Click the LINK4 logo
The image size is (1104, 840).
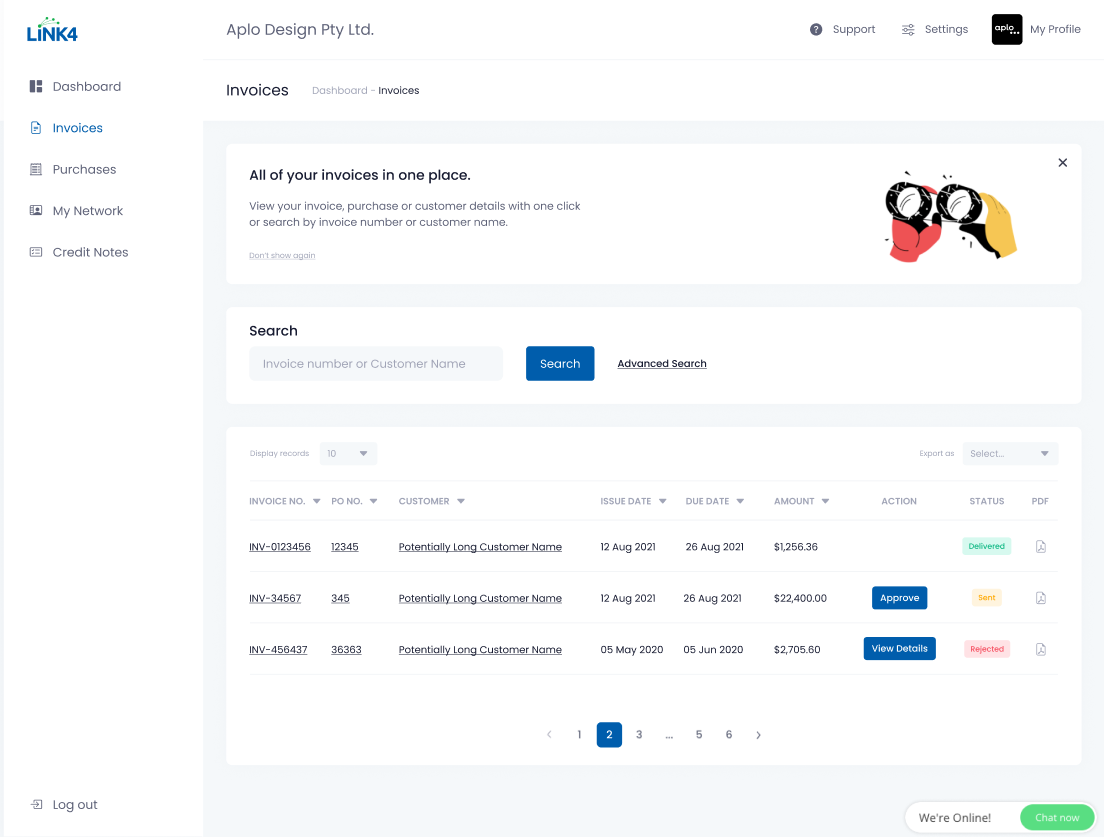[x=52, y=32]
